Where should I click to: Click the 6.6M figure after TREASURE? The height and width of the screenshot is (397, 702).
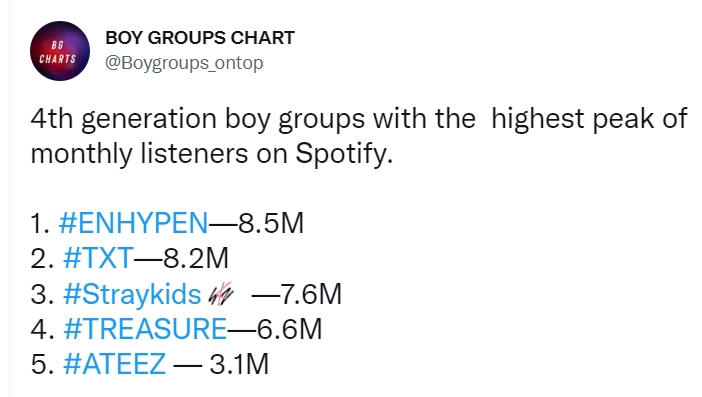289,329
